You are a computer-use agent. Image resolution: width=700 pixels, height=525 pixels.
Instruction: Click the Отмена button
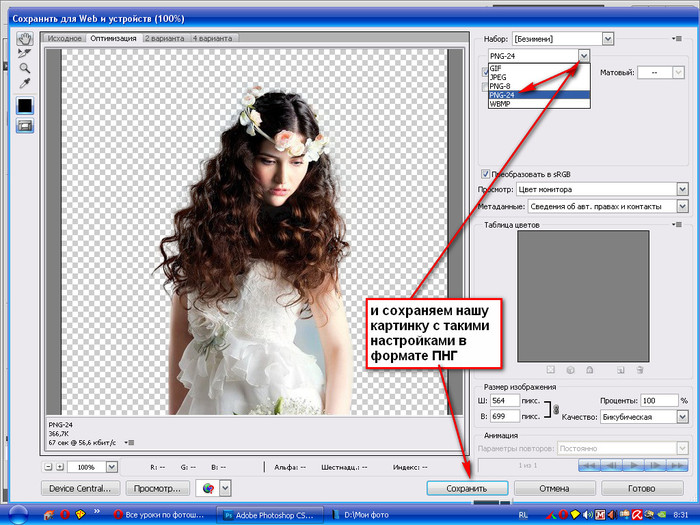tap(554, 488)
